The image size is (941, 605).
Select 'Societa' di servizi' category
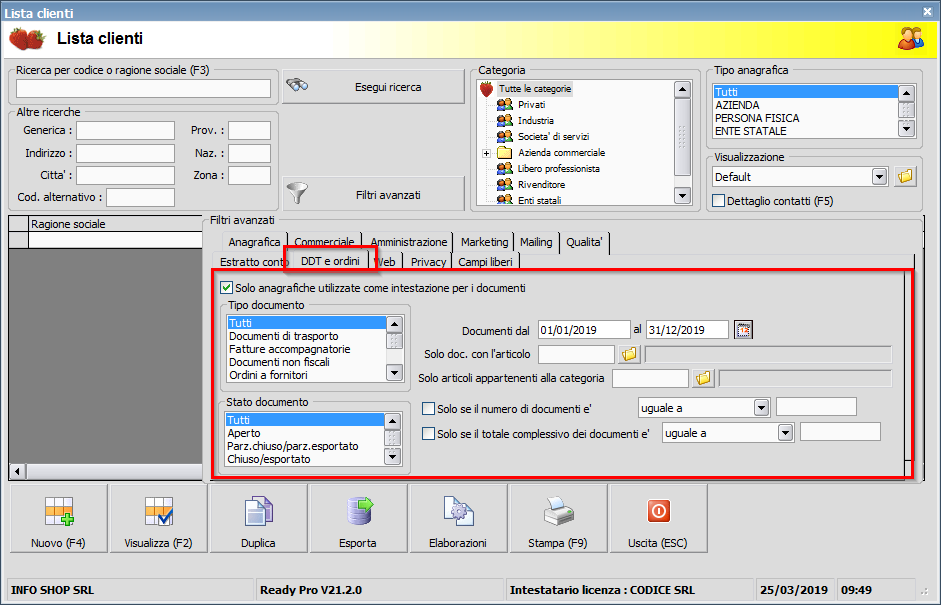point(553,137)
